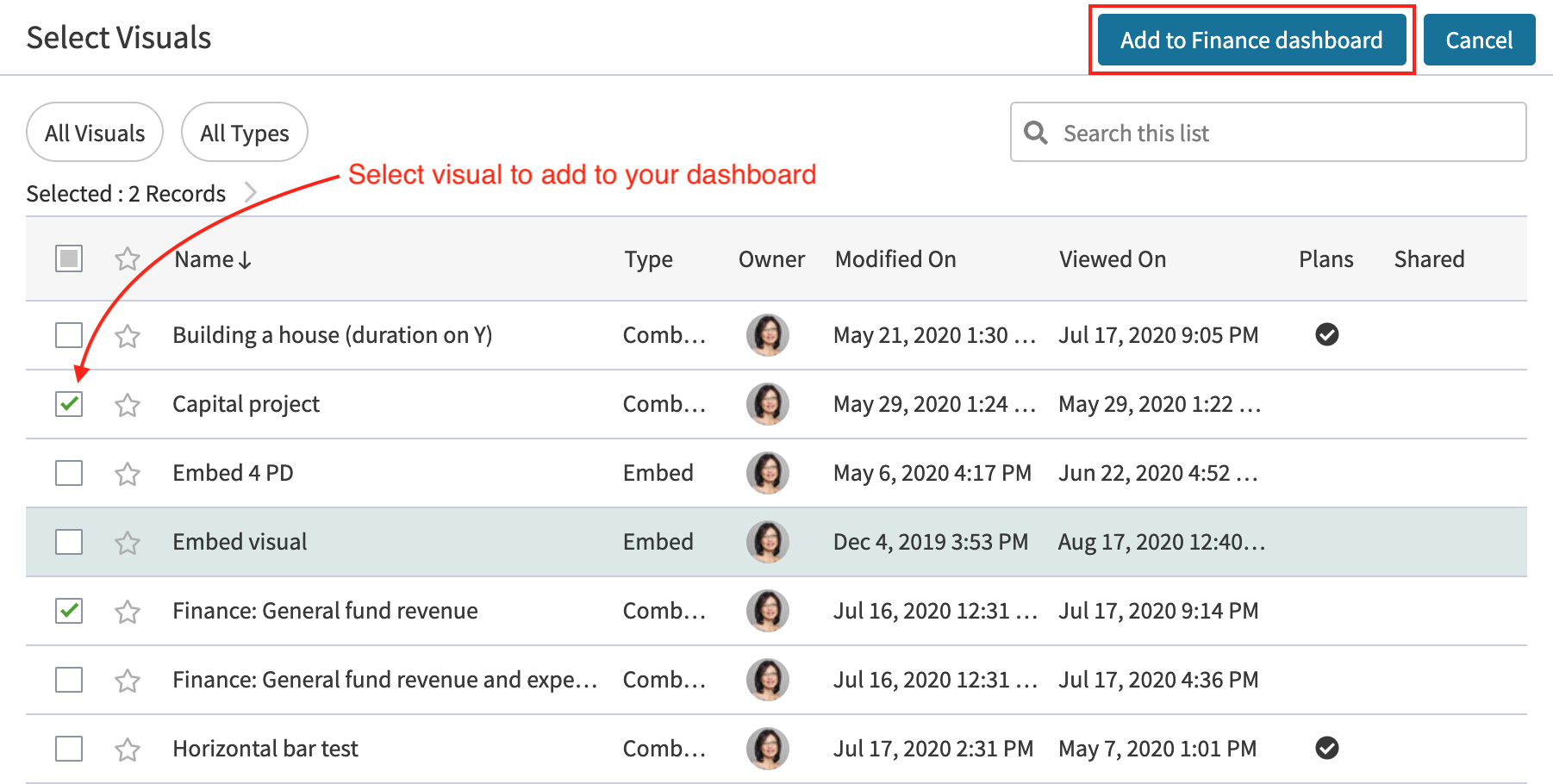1553x784 pixels.
Task: Click Jul 17, 2020 4:36 PM viewed date
Action: tap(1158, 680)
